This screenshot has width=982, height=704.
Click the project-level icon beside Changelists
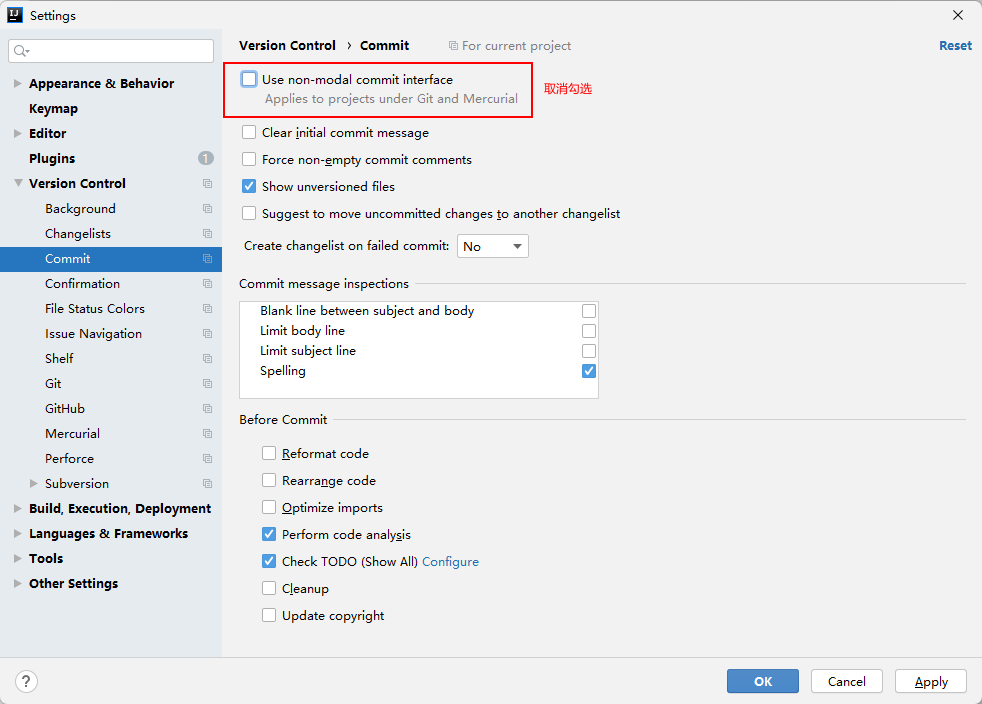tap(207, 234)
